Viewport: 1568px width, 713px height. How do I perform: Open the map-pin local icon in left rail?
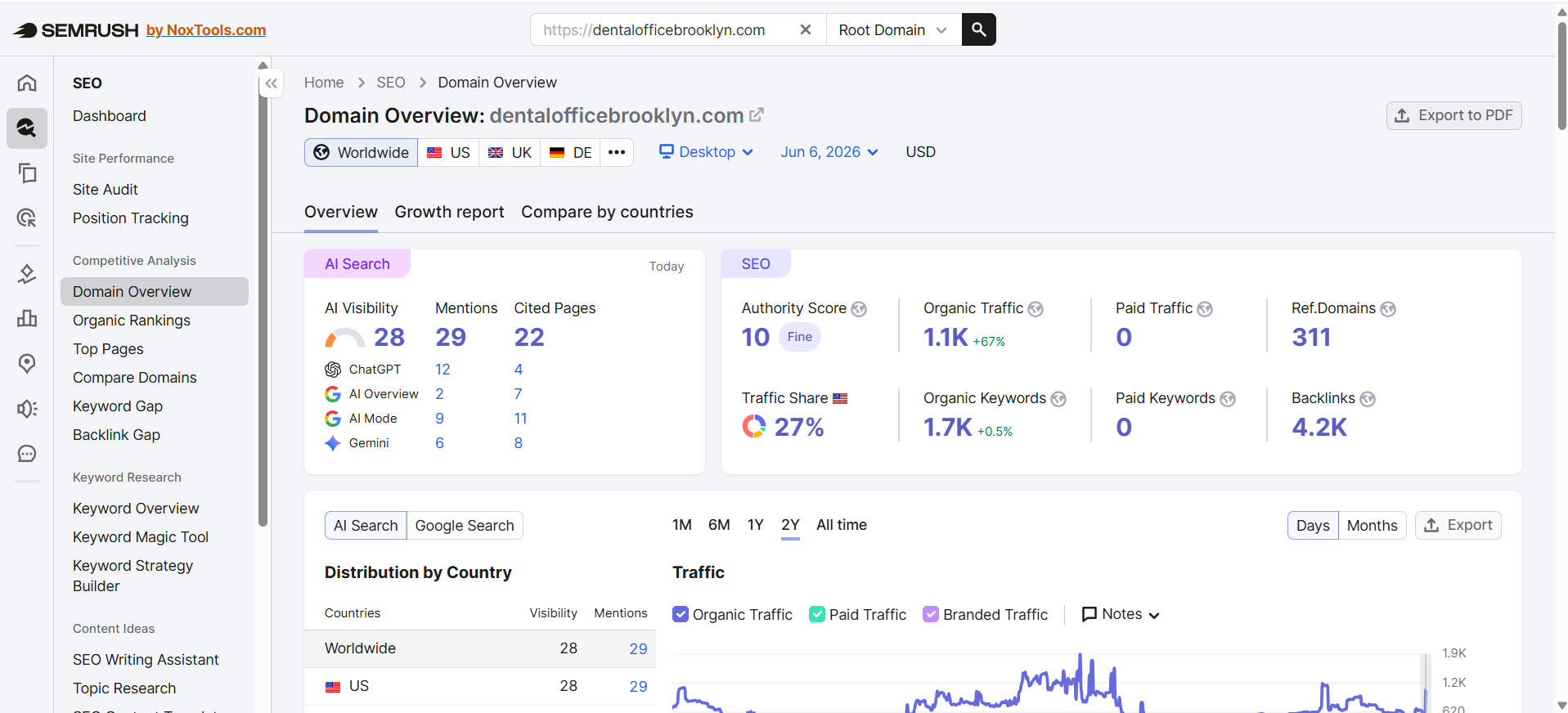[27, 363]
